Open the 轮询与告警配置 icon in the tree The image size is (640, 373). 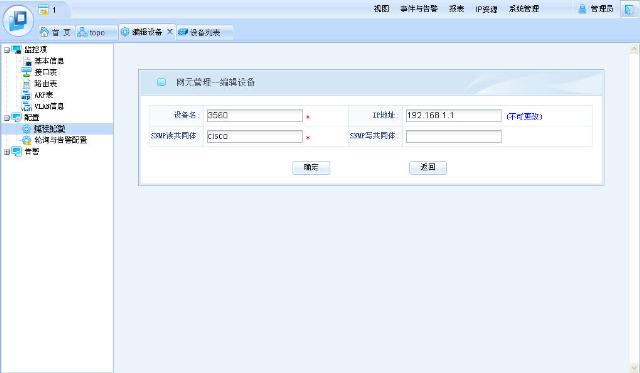(x=27, y=140)
